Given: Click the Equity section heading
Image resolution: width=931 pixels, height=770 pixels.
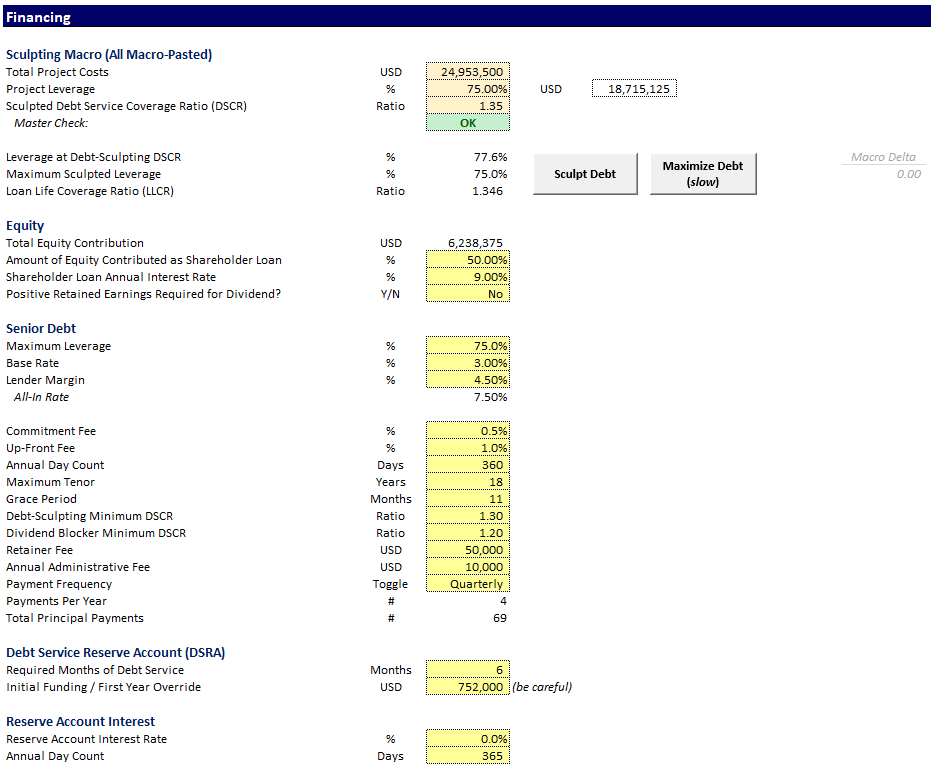Looking at the screenshot, I should click(x=25, y=226).
